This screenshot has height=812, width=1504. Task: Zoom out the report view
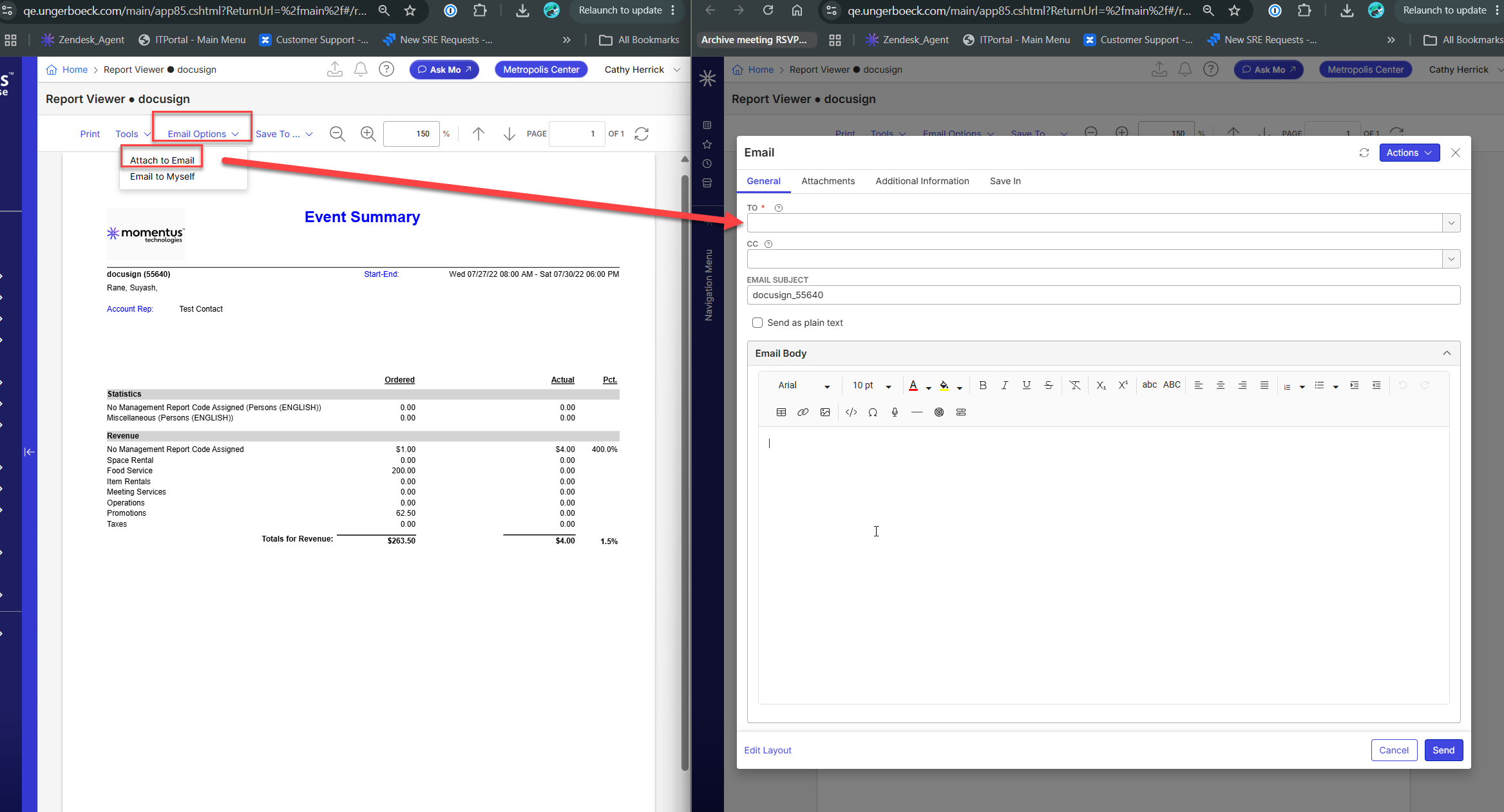[338, 134]
